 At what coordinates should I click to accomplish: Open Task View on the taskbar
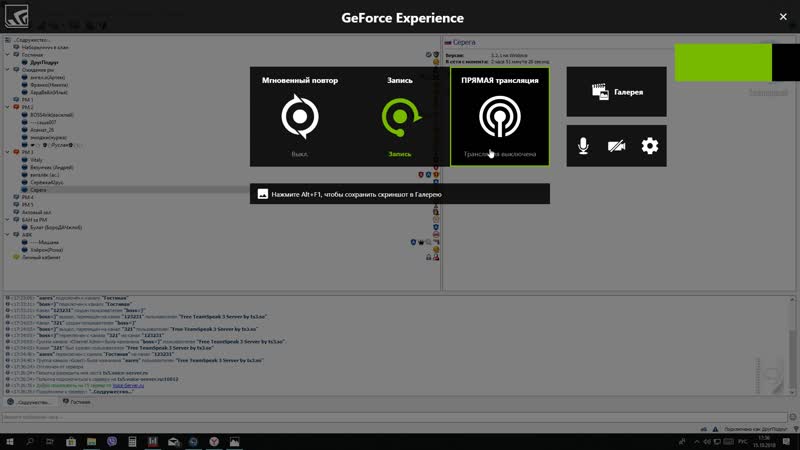point(49,441)
